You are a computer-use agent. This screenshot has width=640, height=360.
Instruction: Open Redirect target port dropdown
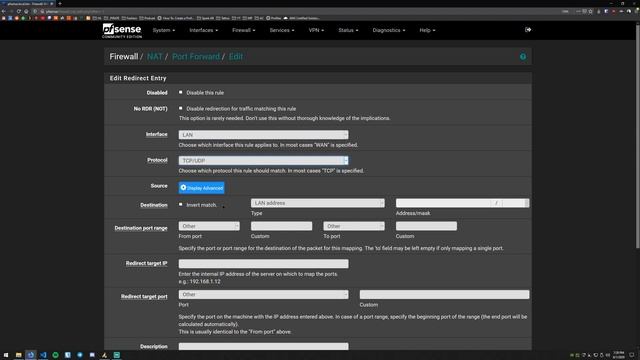pos(263,294)
